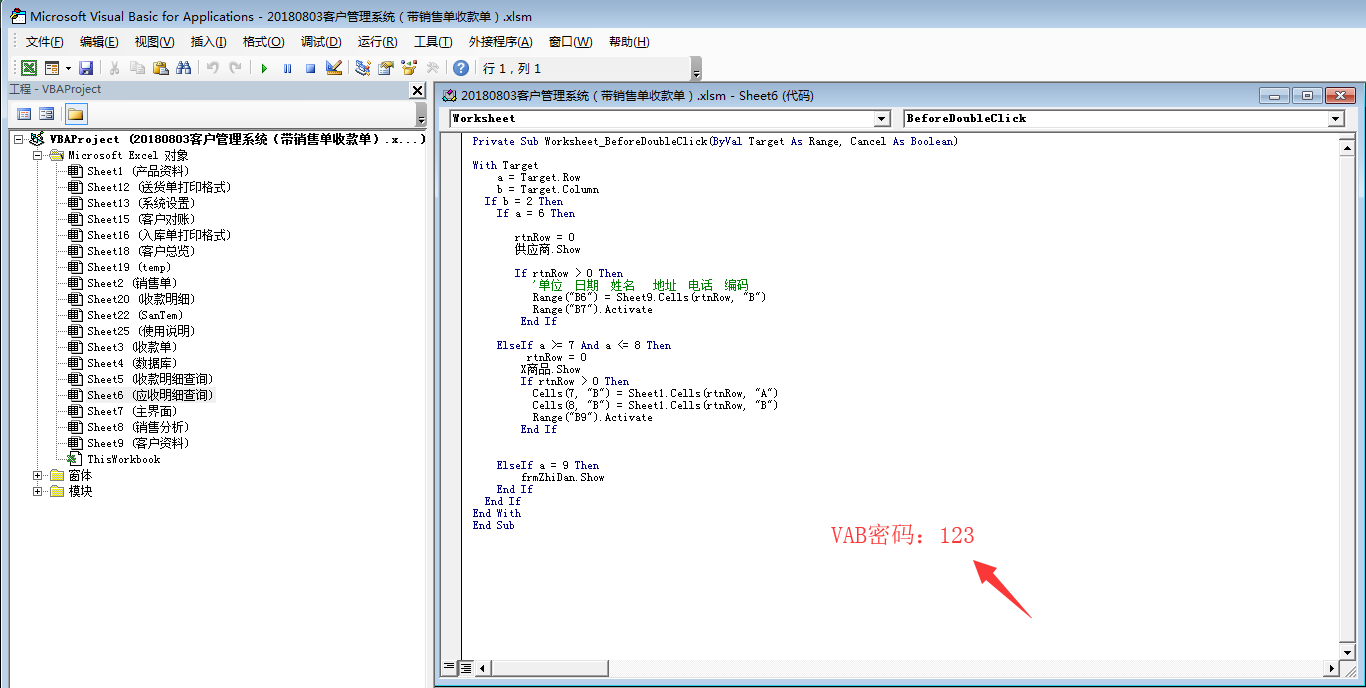Open the 外接程序(A) menu
Screen dimensions: 1366x688
point(501,42)
